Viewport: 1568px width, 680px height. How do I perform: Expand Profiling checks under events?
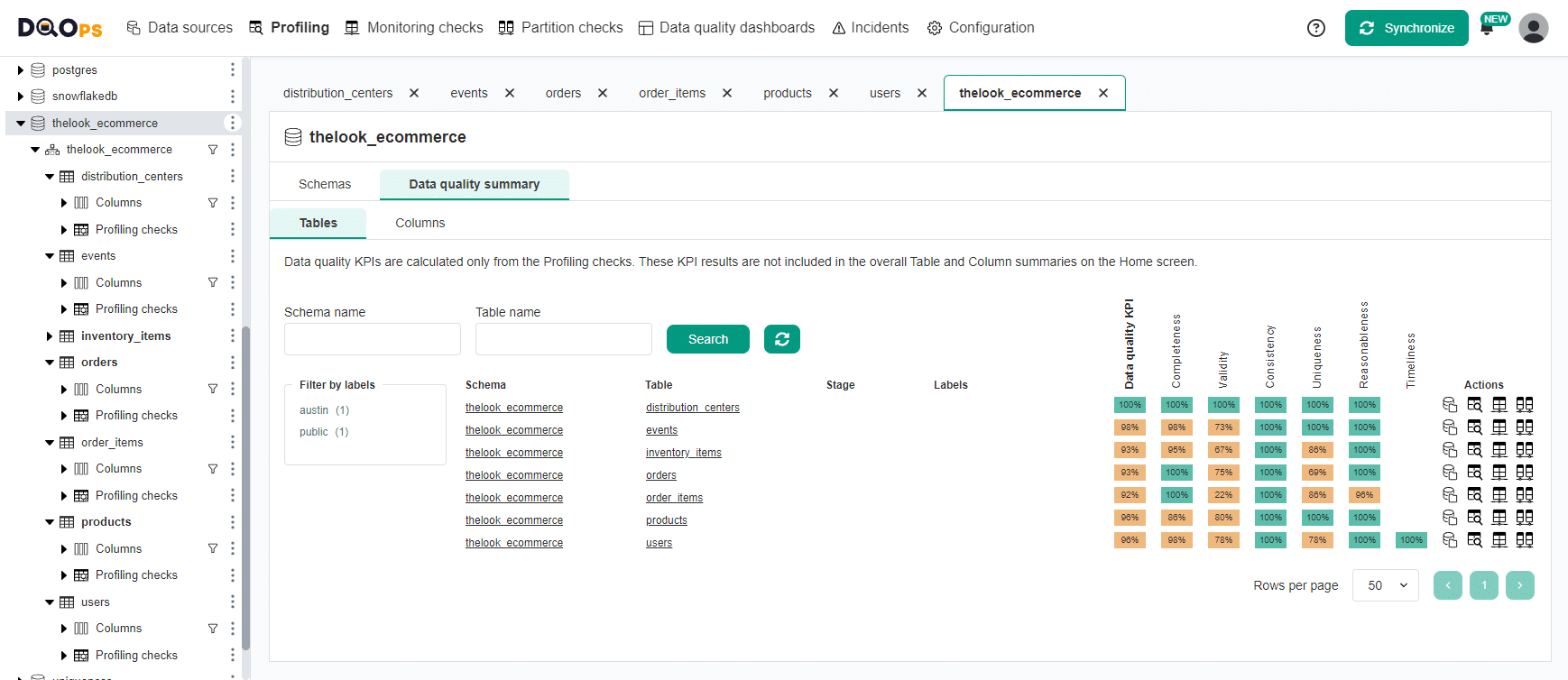pos(64,309)
